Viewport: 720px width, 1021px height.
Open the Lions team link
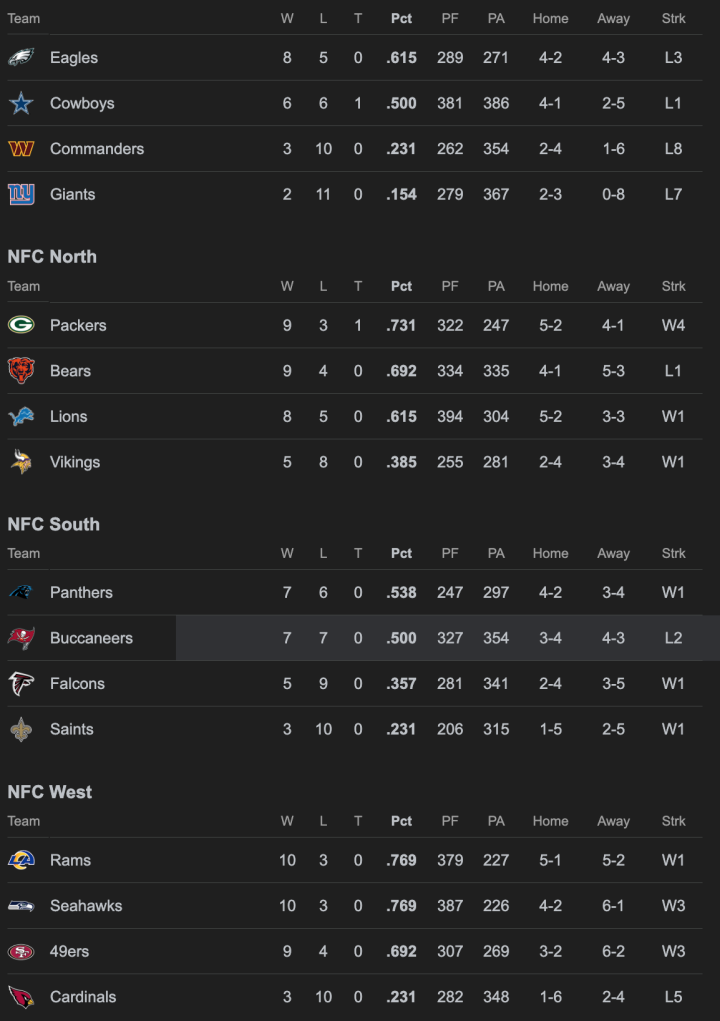[x=68, y=417]
